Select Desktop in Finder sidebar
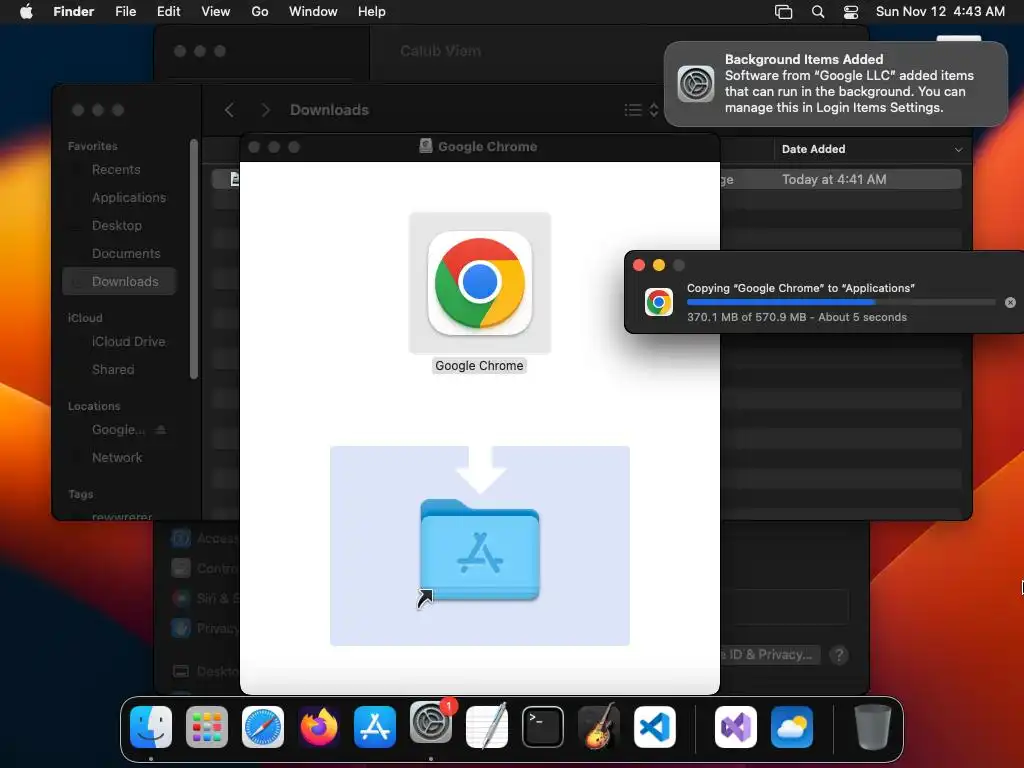This screenshot has height=768, width=1024. coord(117,226)
